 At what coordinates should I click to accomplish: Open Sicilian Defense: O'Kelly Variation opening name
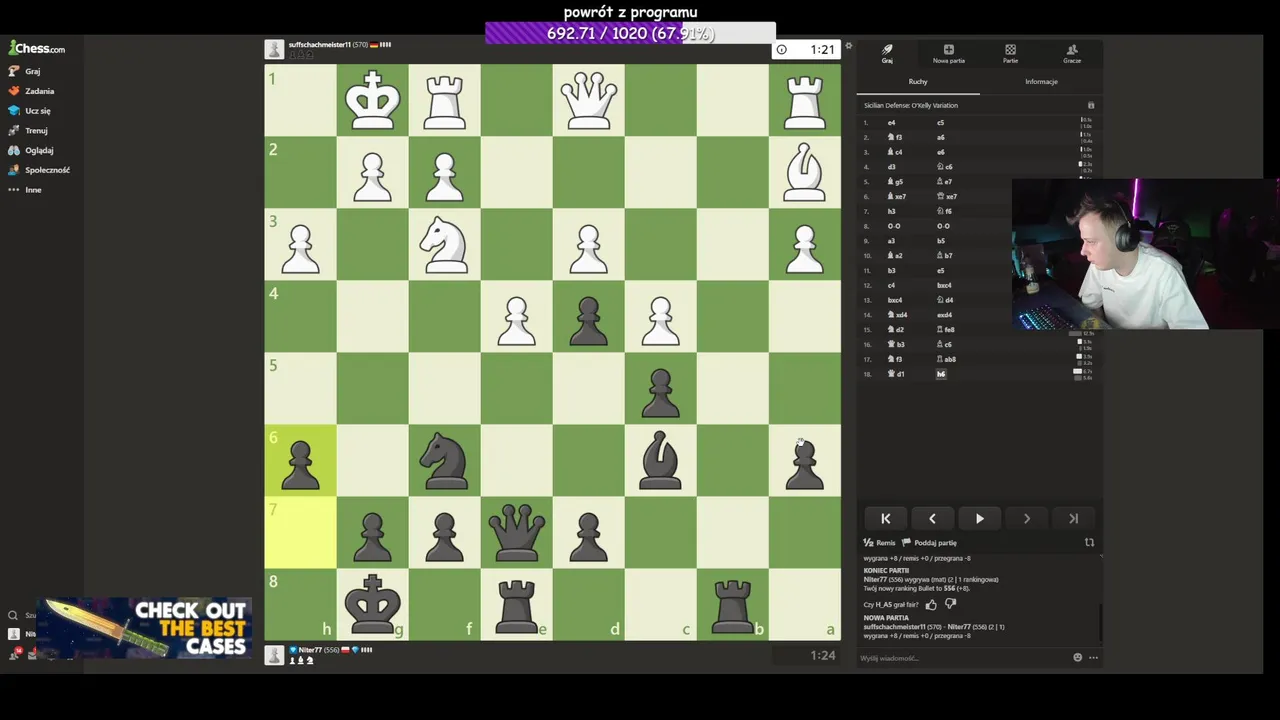tap(911, 105)
